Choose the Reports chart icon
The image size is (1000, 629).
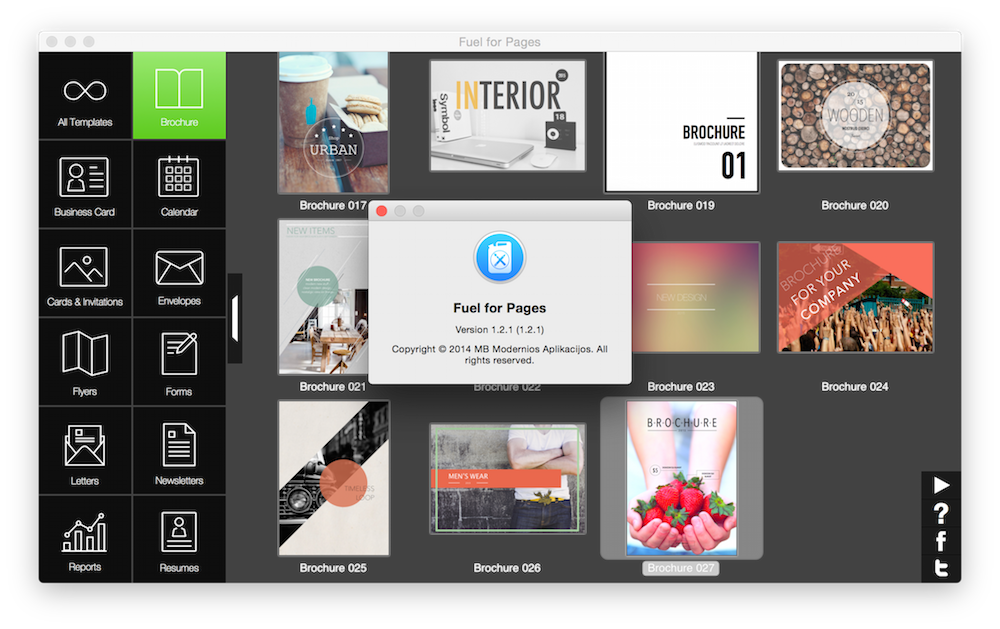85,533
